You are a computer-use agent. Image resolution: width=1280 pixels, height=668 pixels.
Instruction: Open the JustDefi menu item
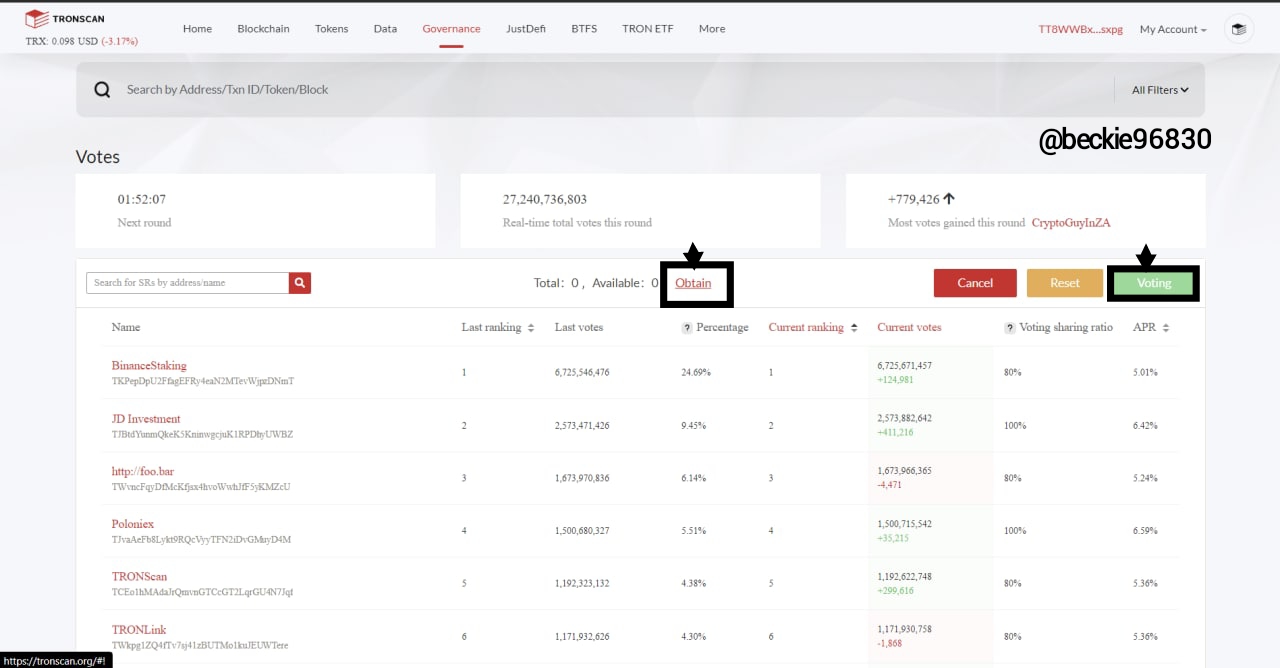526,29
